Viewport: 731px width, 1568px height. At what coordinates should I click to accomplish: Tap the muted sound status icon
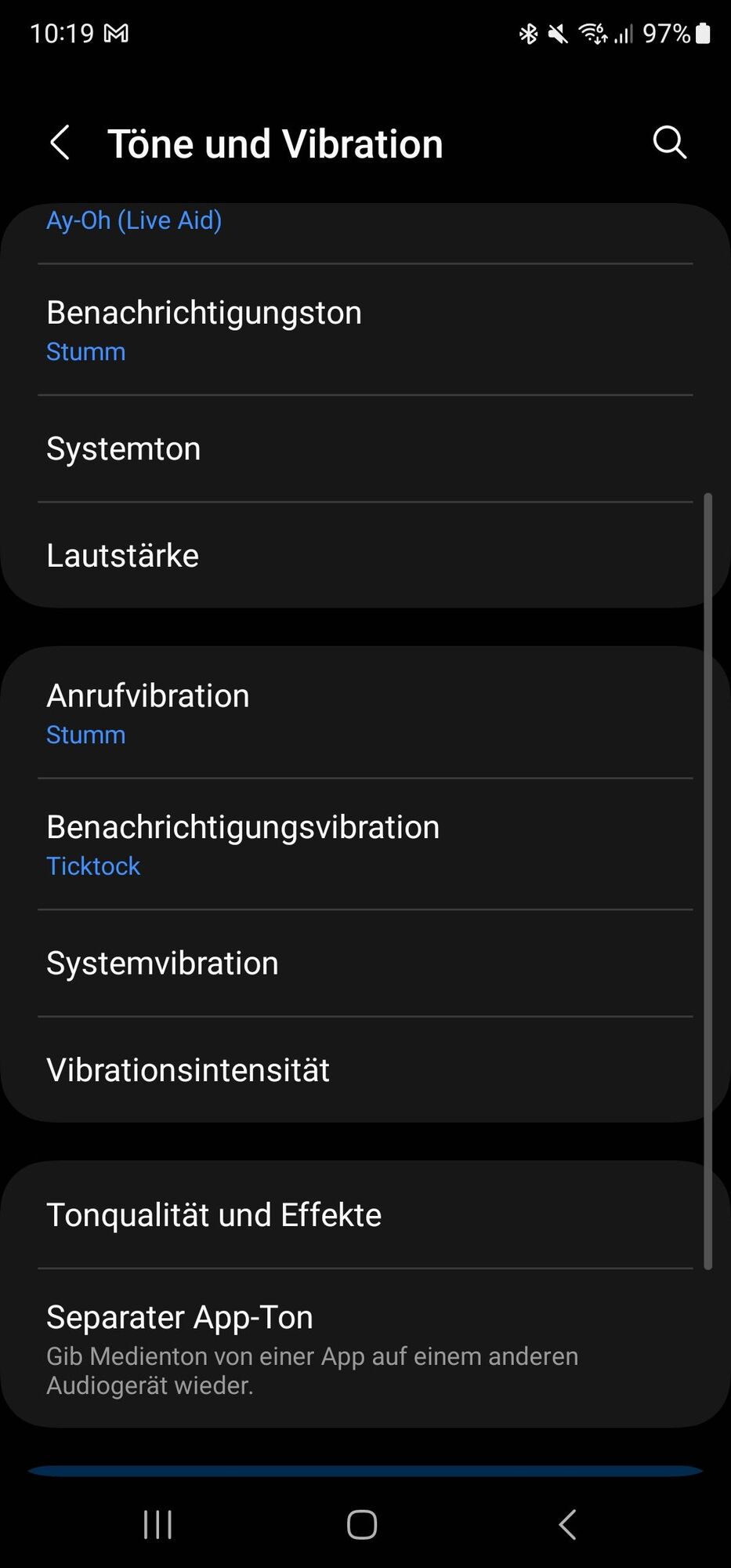click(558, 34)
